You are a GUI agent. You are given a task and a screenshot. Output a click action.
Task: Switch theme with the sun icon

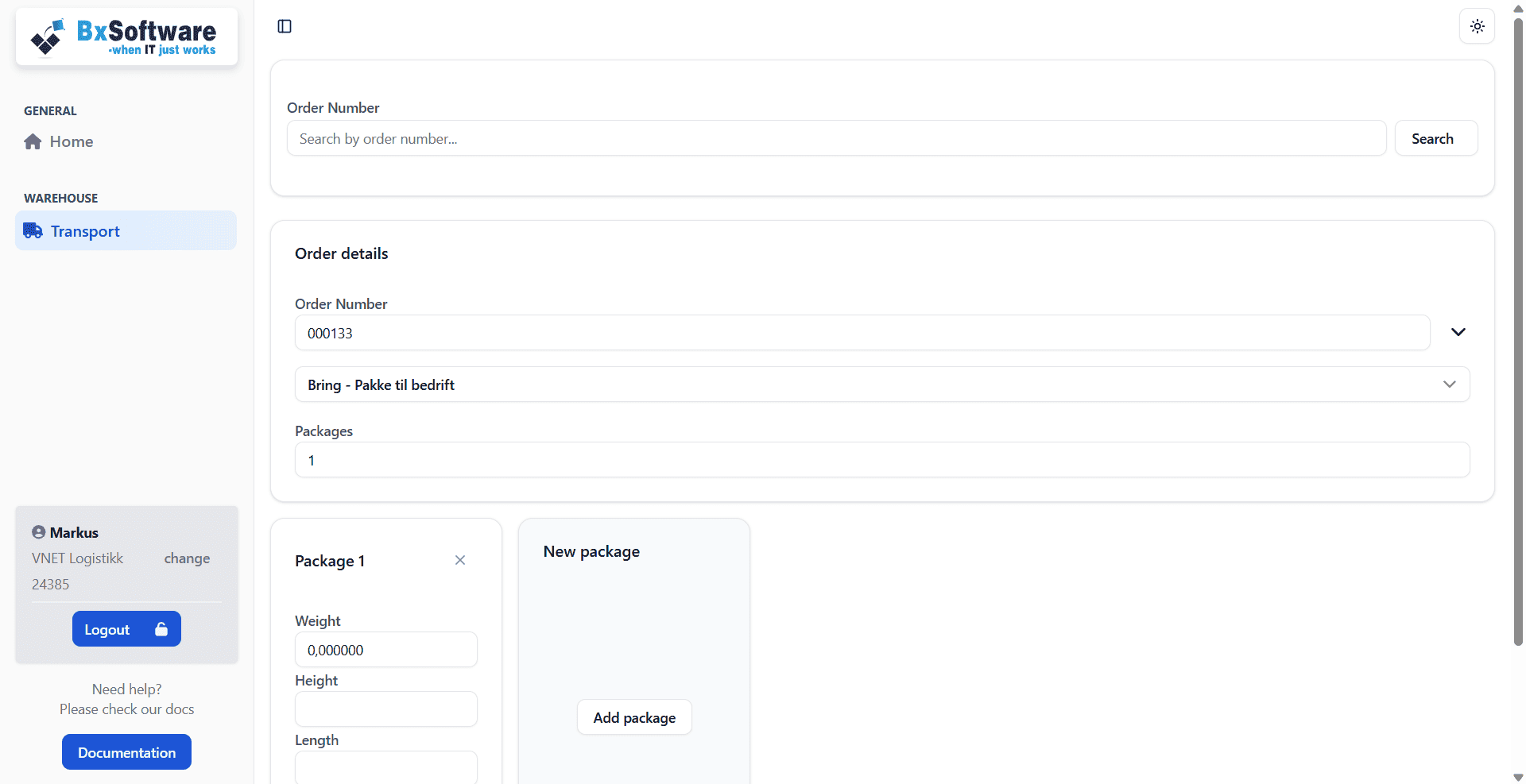coord(1477,26)
